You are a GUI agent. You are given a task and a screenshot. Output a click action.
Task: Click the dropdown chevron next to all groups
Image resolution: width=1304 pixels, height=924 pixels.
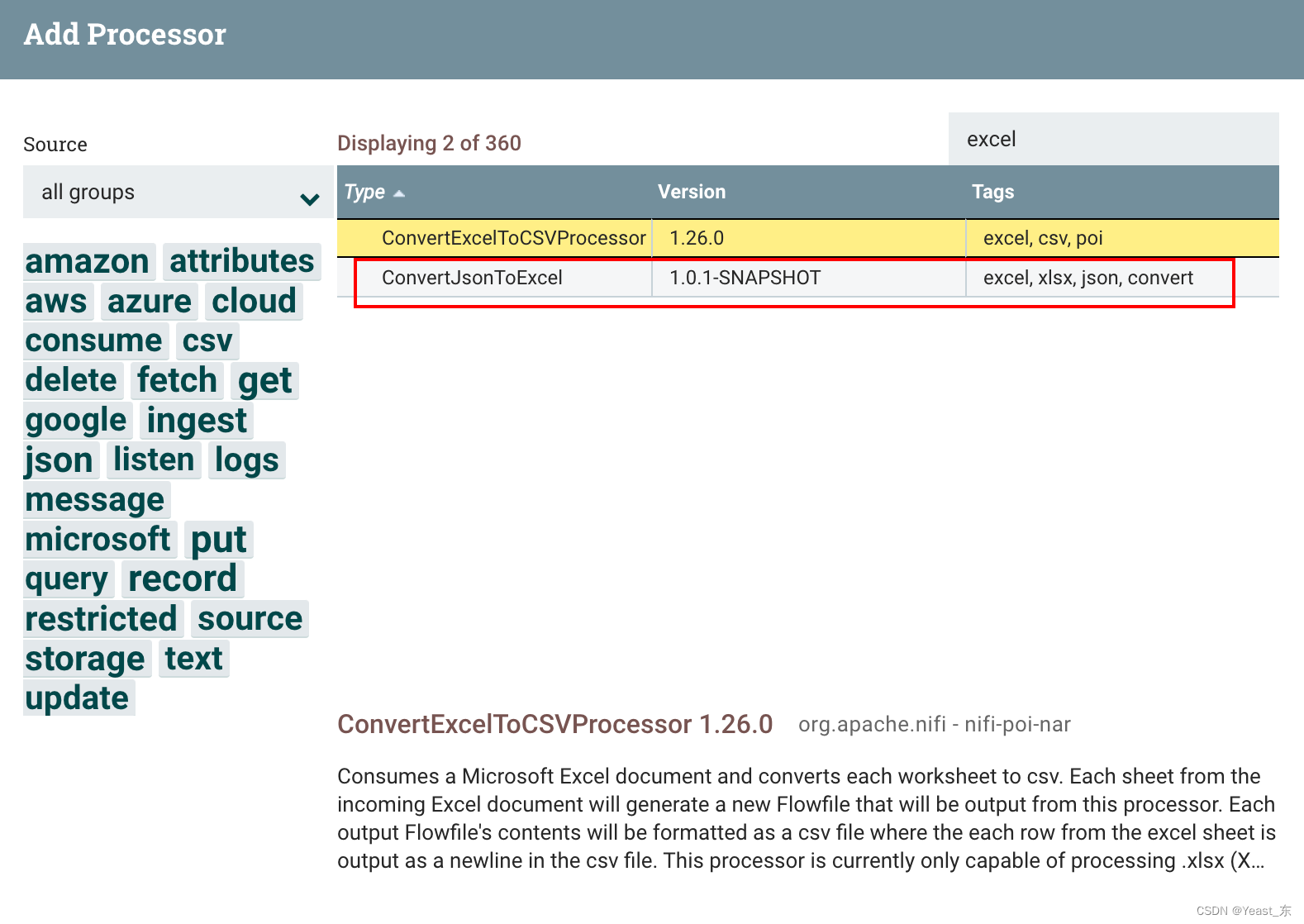coord(310,198)
